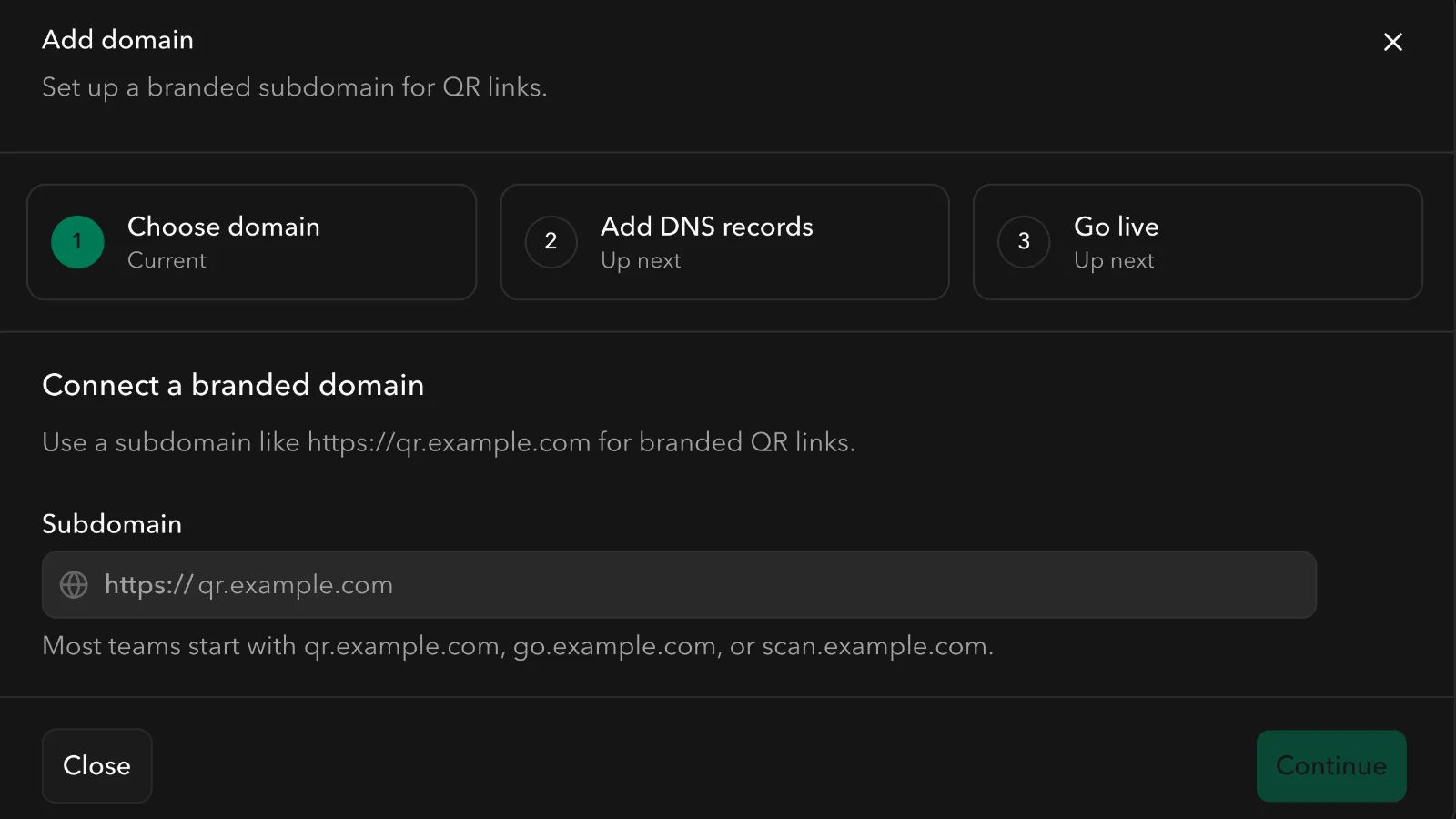The image size is (1456, 819).
Task: Click the Current status under Choose domain
Action: pos(167,260)
